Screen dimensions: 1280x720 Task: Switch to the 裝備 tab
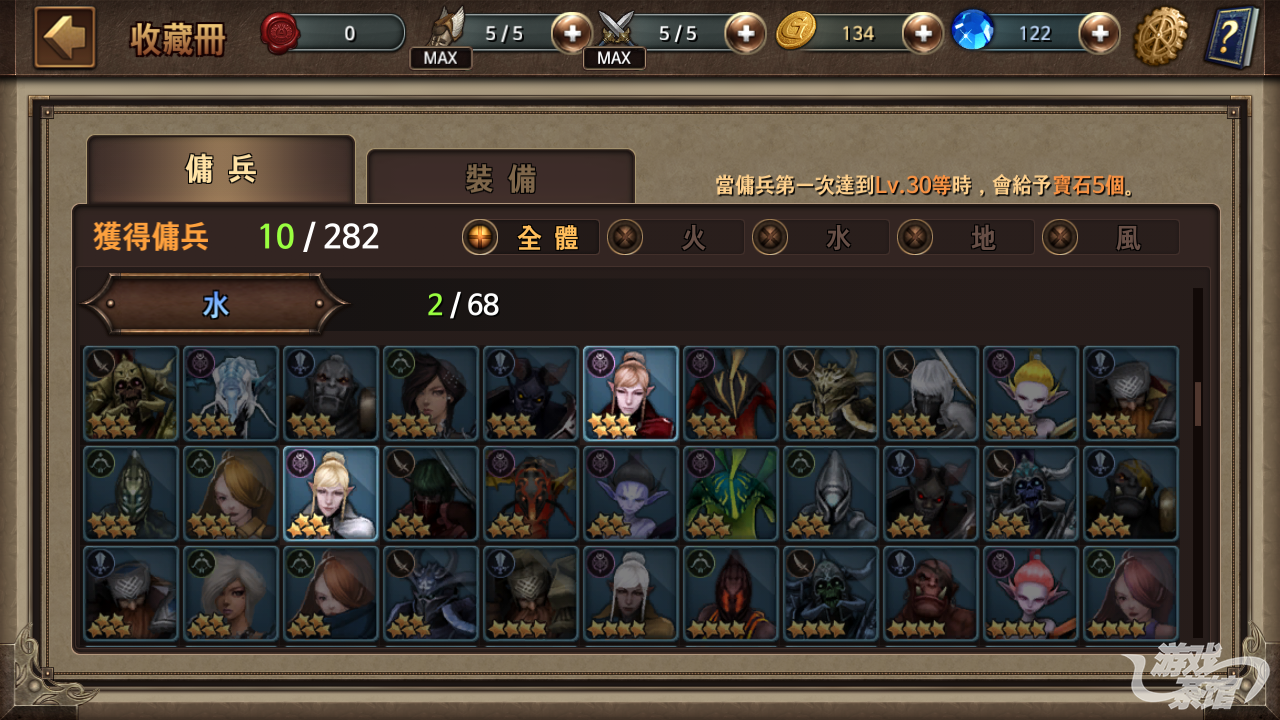(x=501, y=178)
